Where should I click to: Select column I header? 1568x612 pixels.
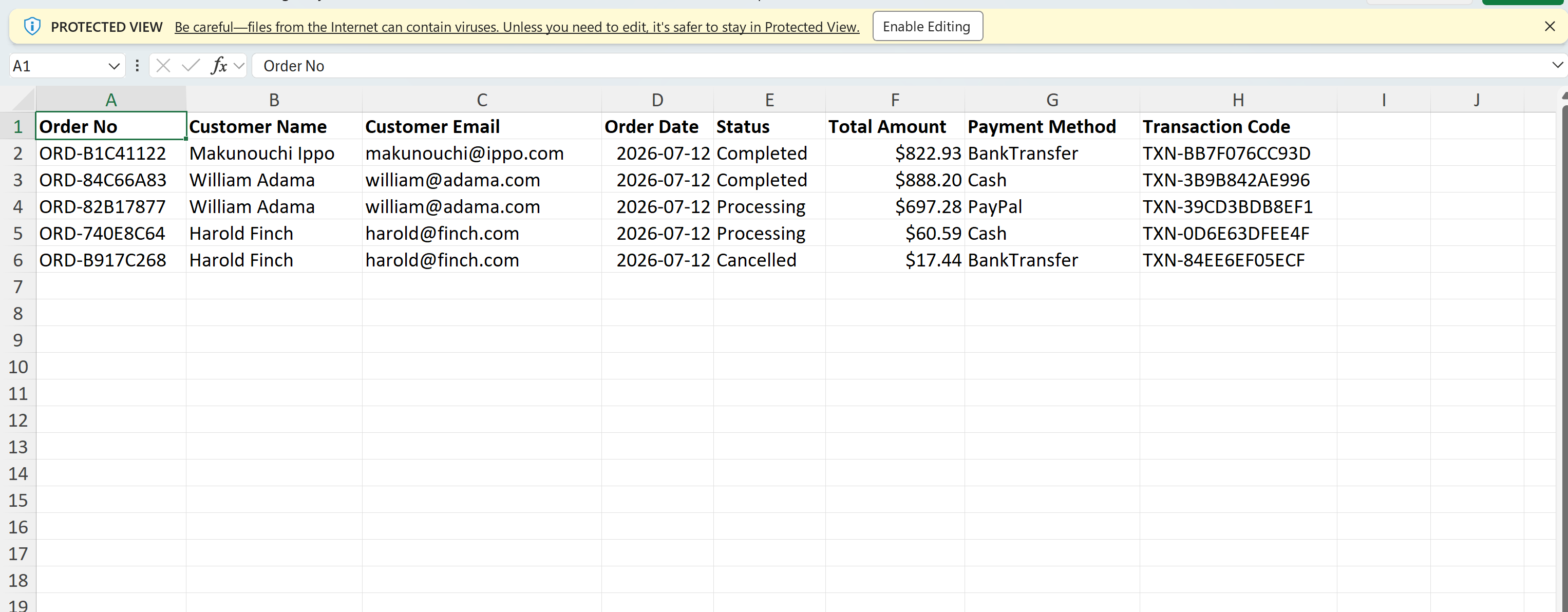(1384, 99)
